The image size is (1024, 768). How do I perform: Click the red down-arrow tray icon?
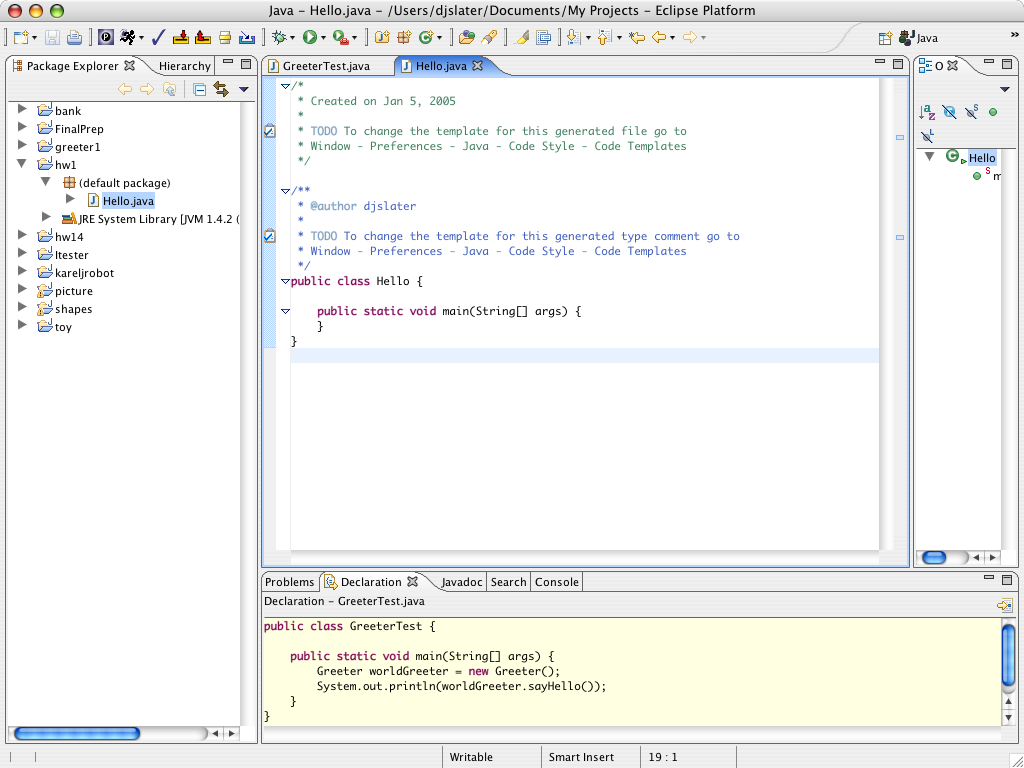pos(181,37)
